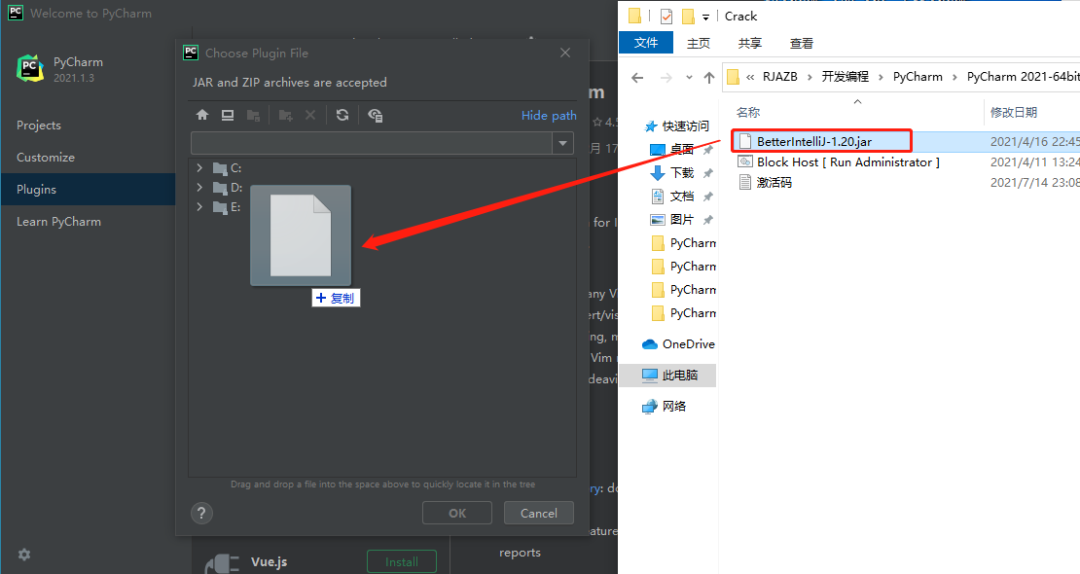Unpin 桌面 using its pin icon
The width and height of the screenshot is (1080, 574).
(707, 150)
